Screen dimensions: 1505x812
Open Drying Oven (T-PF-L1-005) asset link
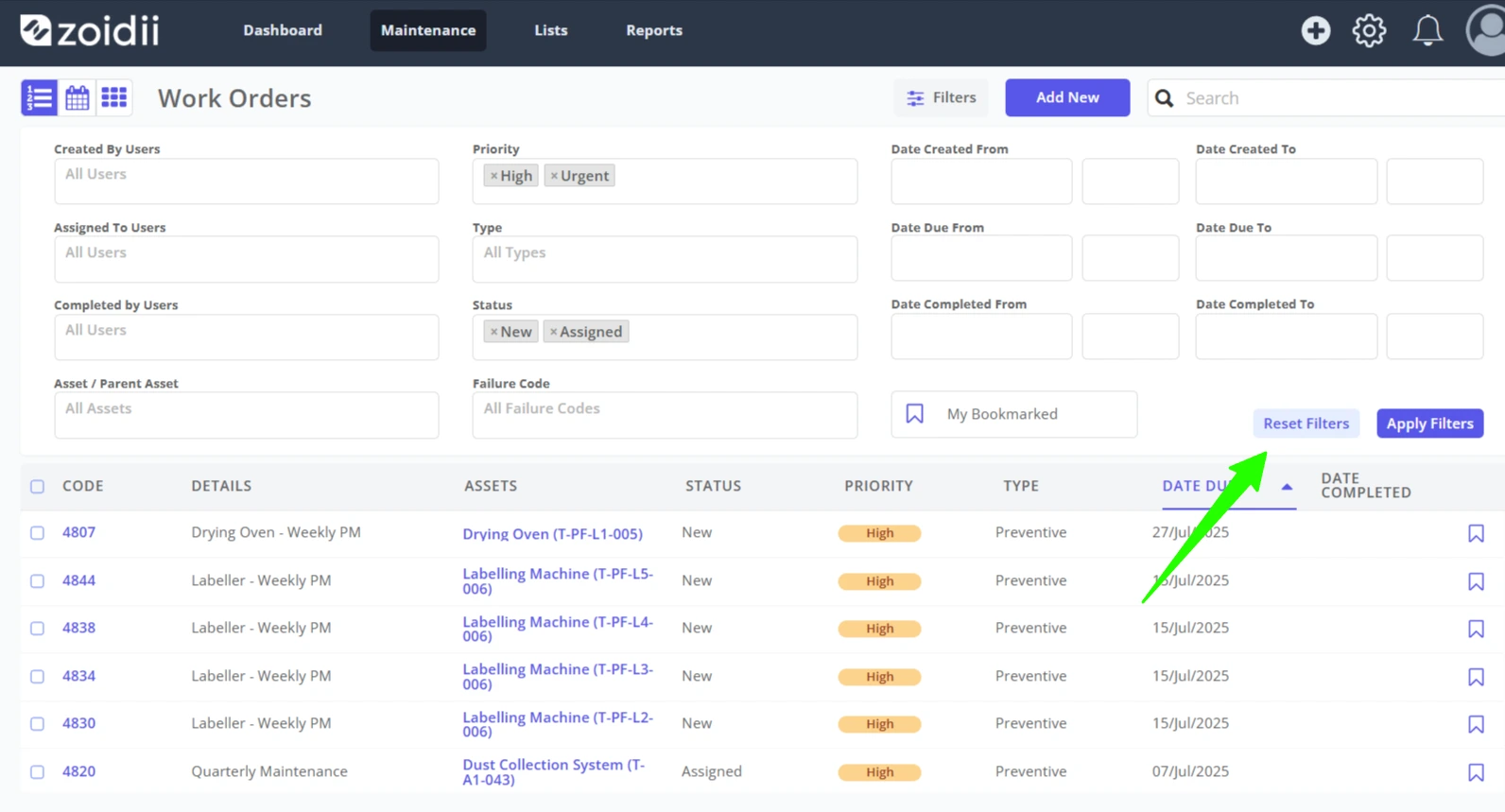click(552, 534)
